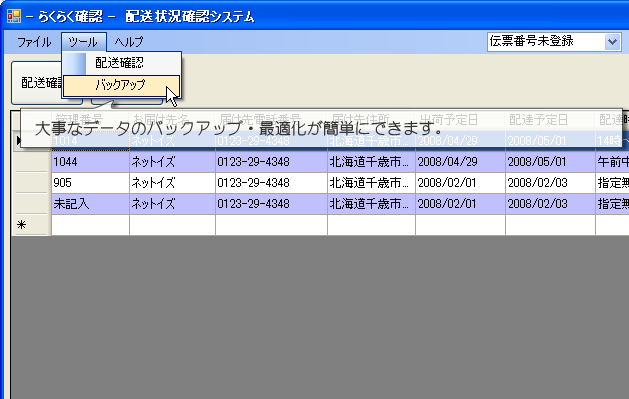
Task: Click 2008/02/03 in the 未記入 row
Action: point(550,204)
